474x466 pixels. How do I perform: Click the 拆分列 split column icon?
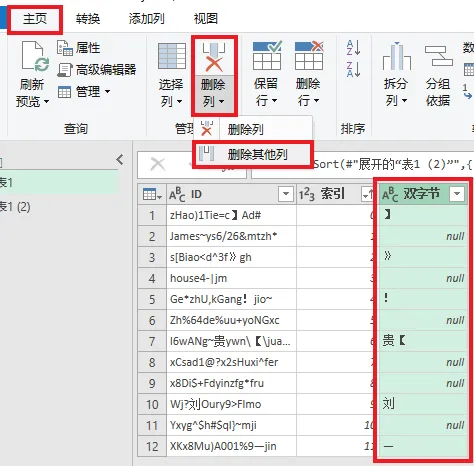pos(396,56)
